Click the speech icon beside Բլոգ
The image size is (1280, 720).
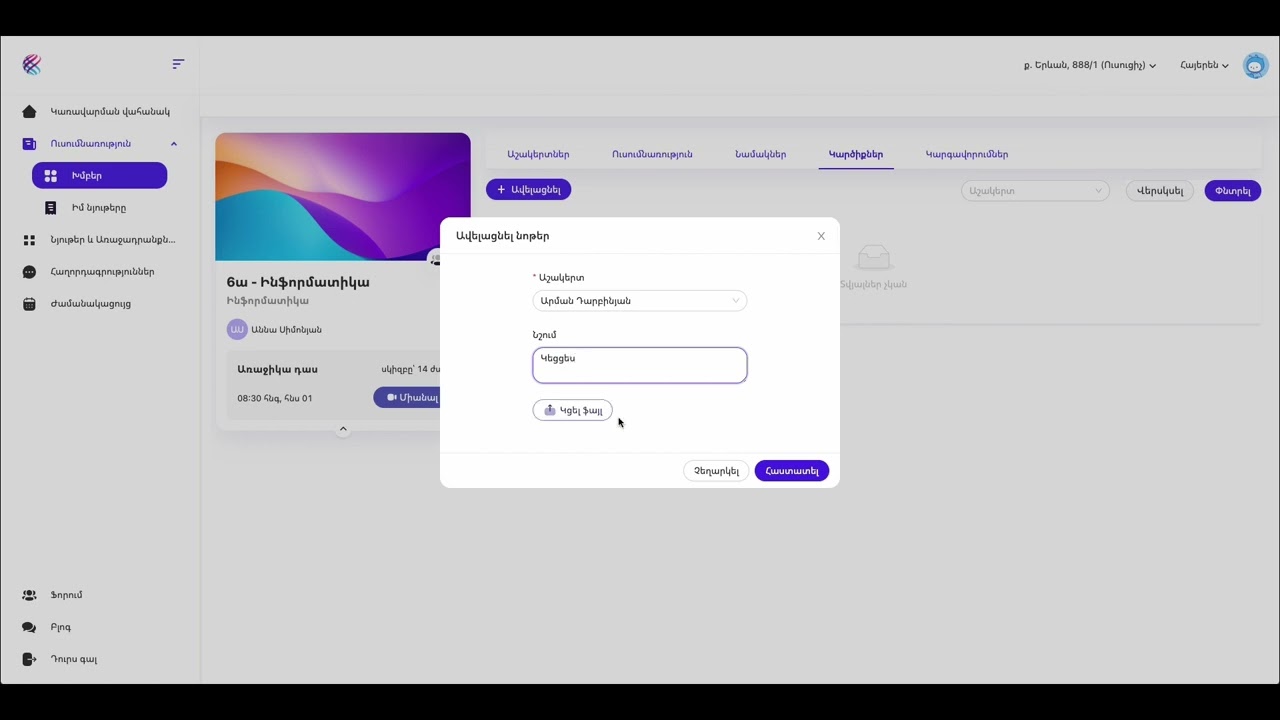[29, 627]
